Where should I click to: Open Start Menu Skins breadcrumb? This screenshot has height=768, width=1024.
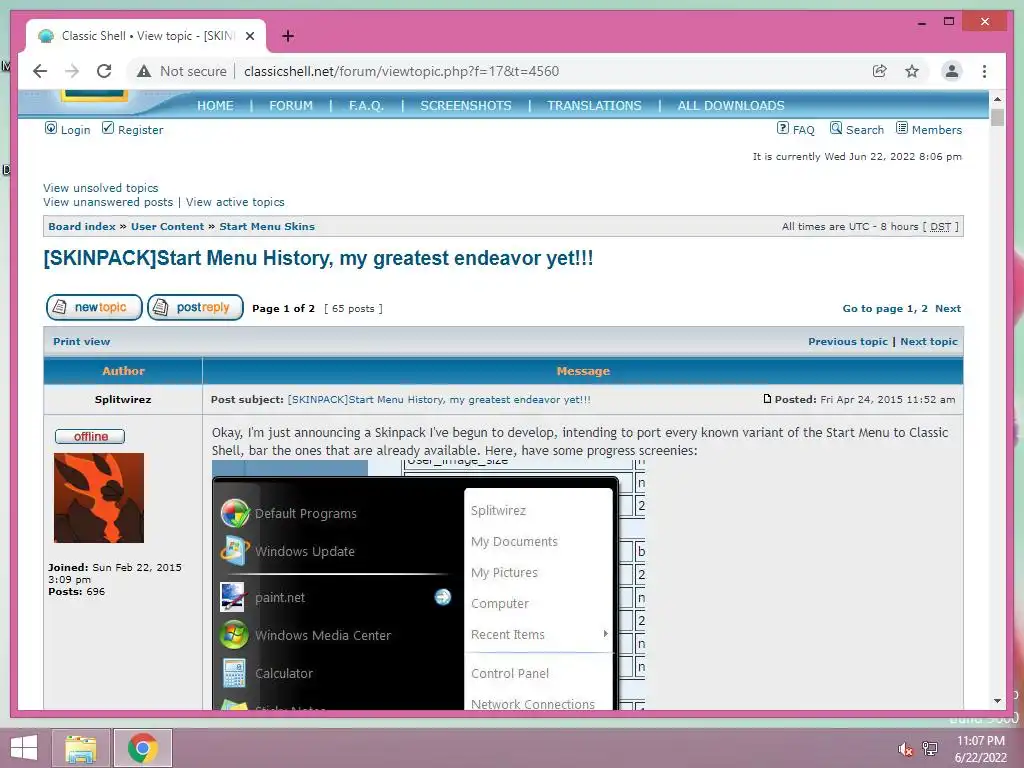(266, 227)
